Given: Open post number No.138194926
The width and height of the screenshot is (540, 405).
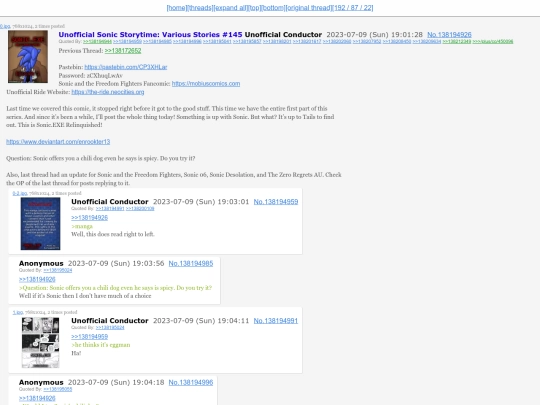Looking at the screenshot, I should click(449, 34).
